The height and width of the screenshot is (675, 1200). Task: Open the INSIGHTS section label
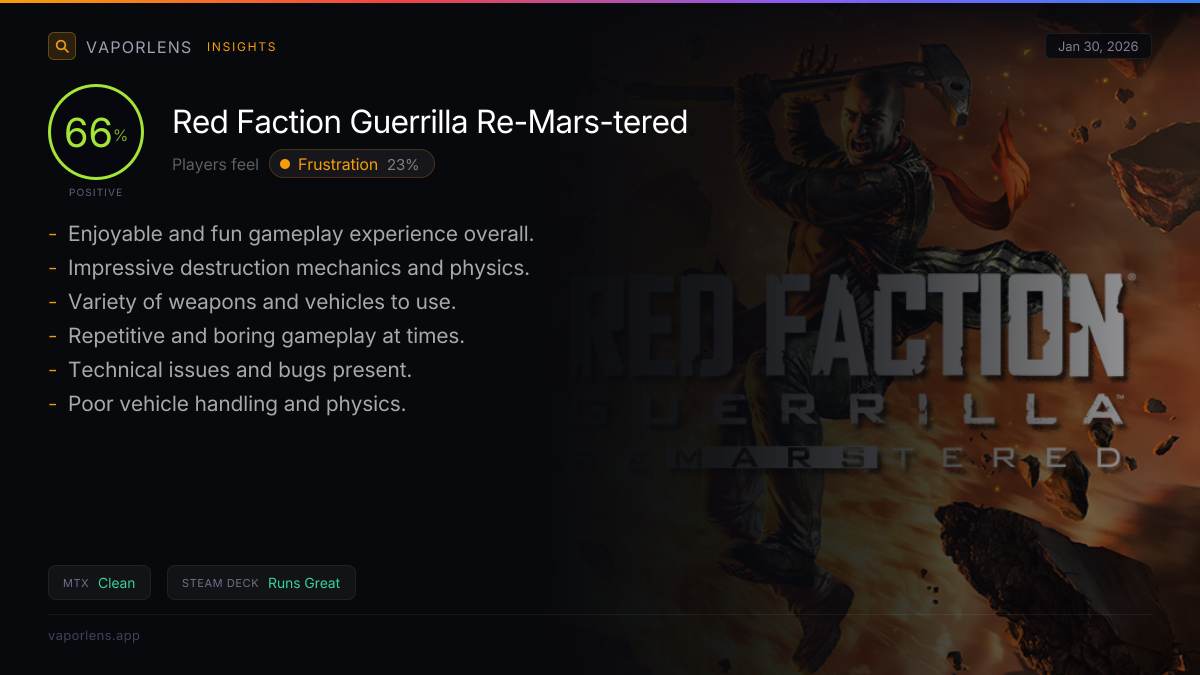tap(241, 47)
